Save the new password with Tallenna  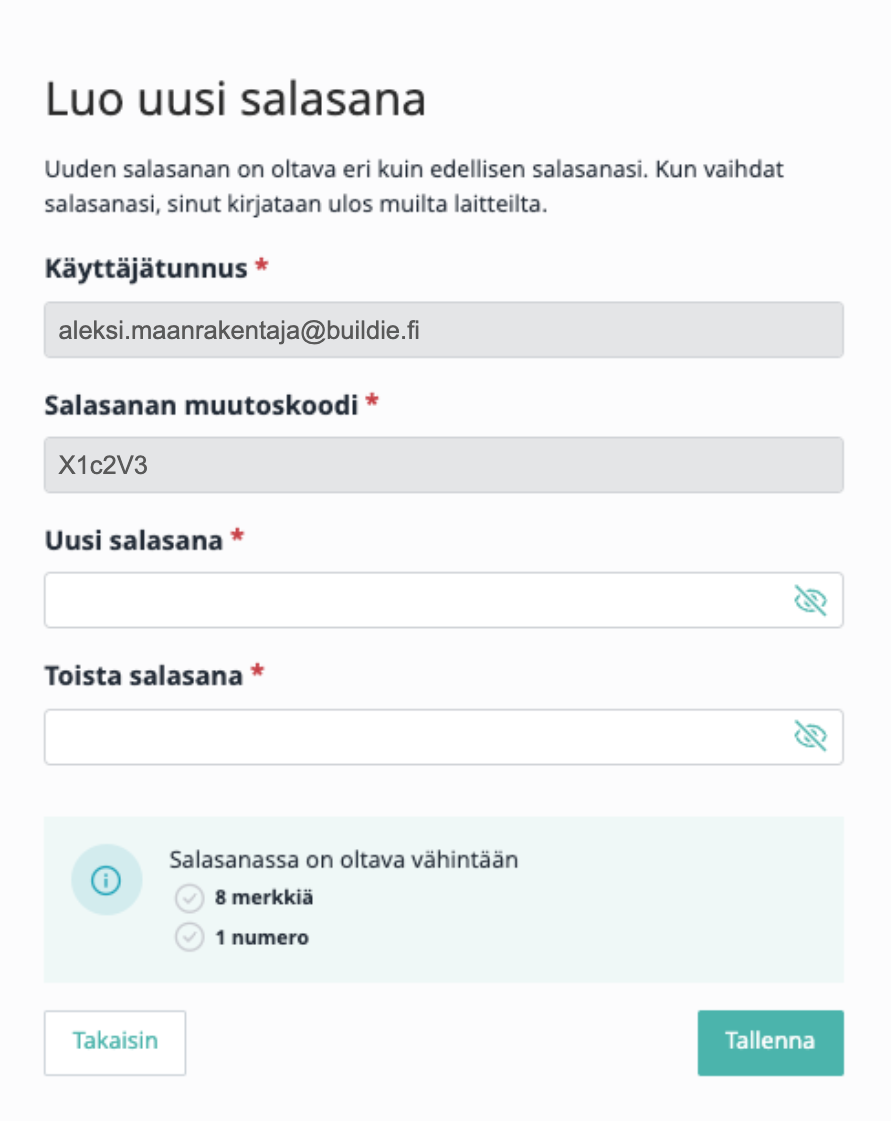[771, 1042]
